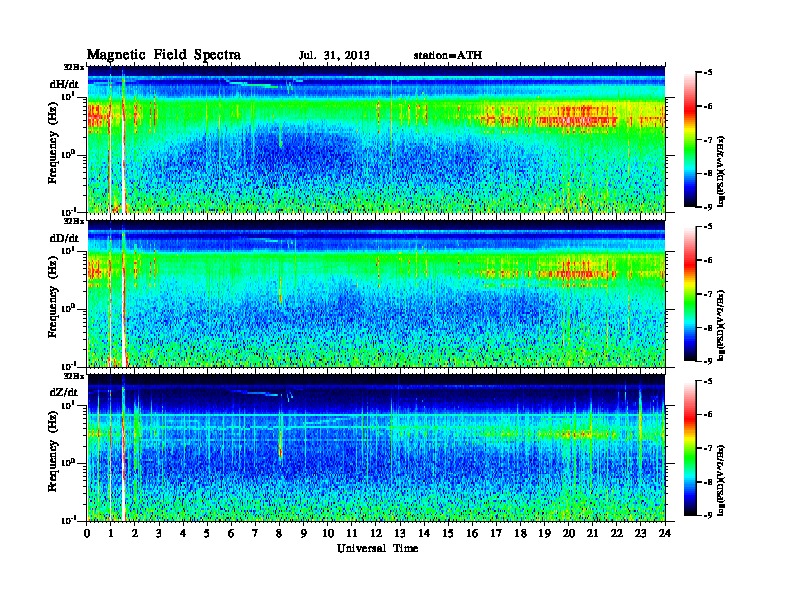Click hour '23' on the time axis
Viewport: 792px width, 612px height.
coord(640,533)
